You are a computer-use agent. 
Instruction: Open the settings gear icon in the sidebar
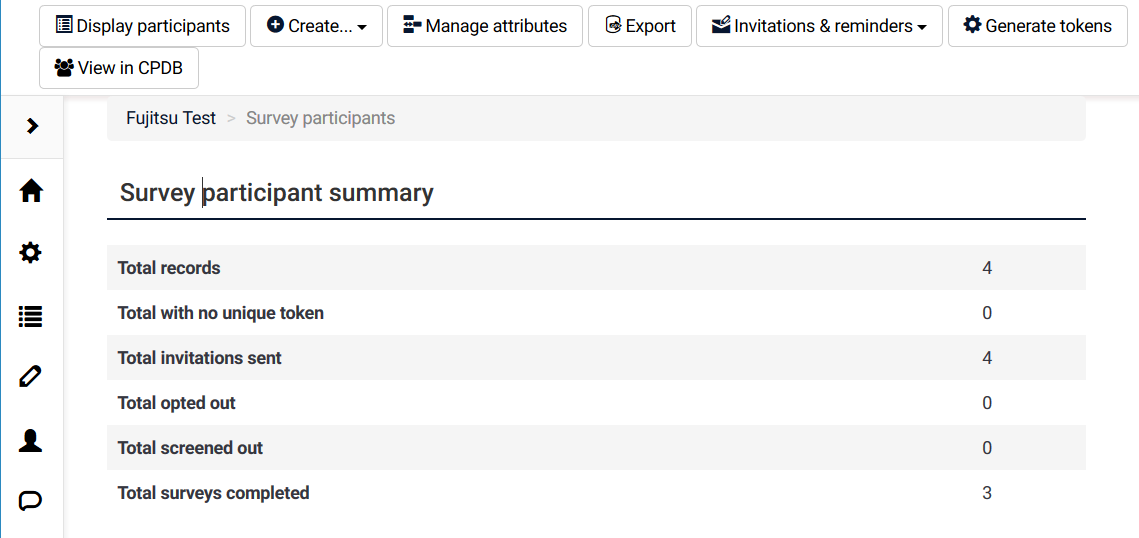pyautogui.click(x=31, y=253)
